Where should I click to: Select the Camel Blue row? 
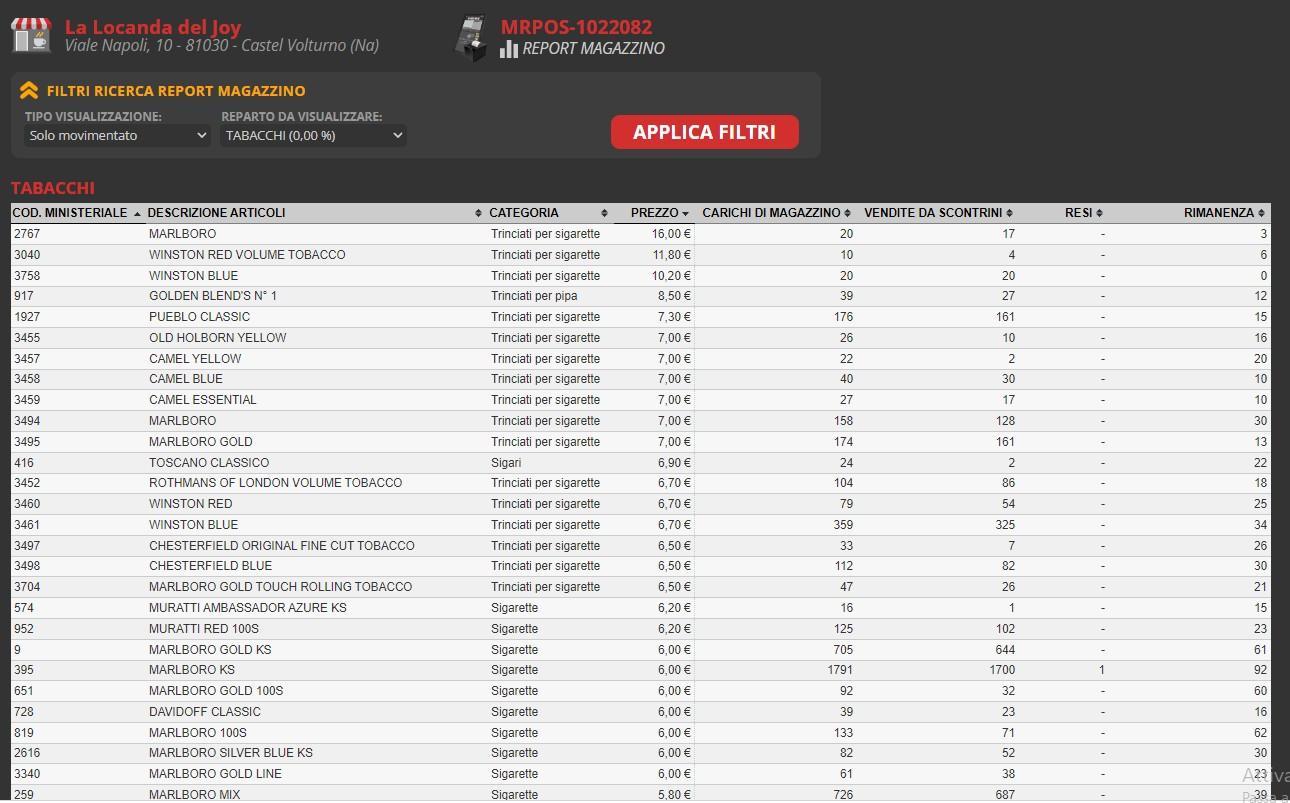(640, 379)
